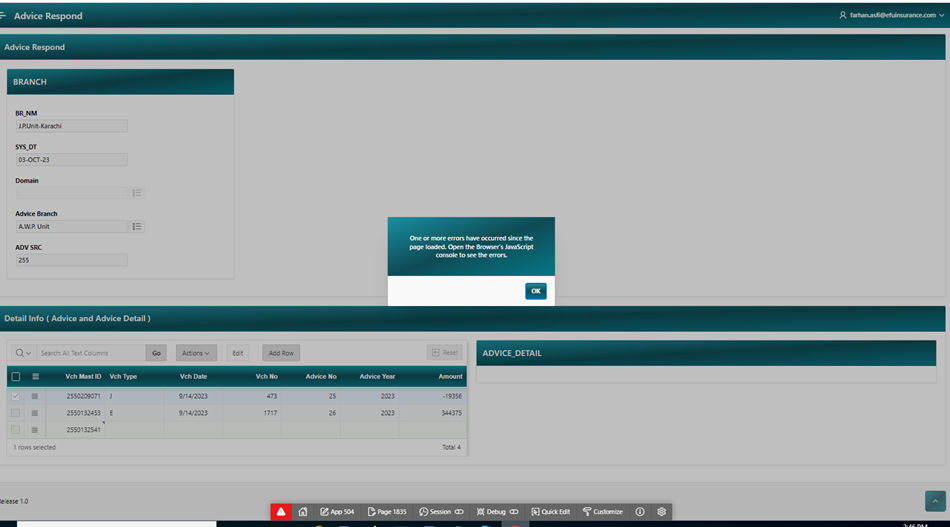The image size is (950, 527).
Task: Open Domain list of values icon
Action: pos(137,193)
